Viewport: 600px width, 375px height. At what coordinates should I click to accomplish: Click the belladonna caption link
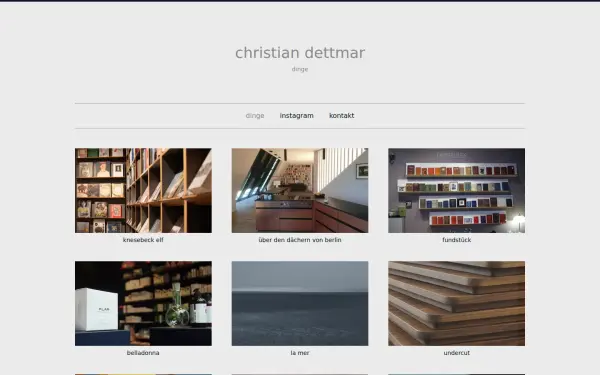[143, 353]
